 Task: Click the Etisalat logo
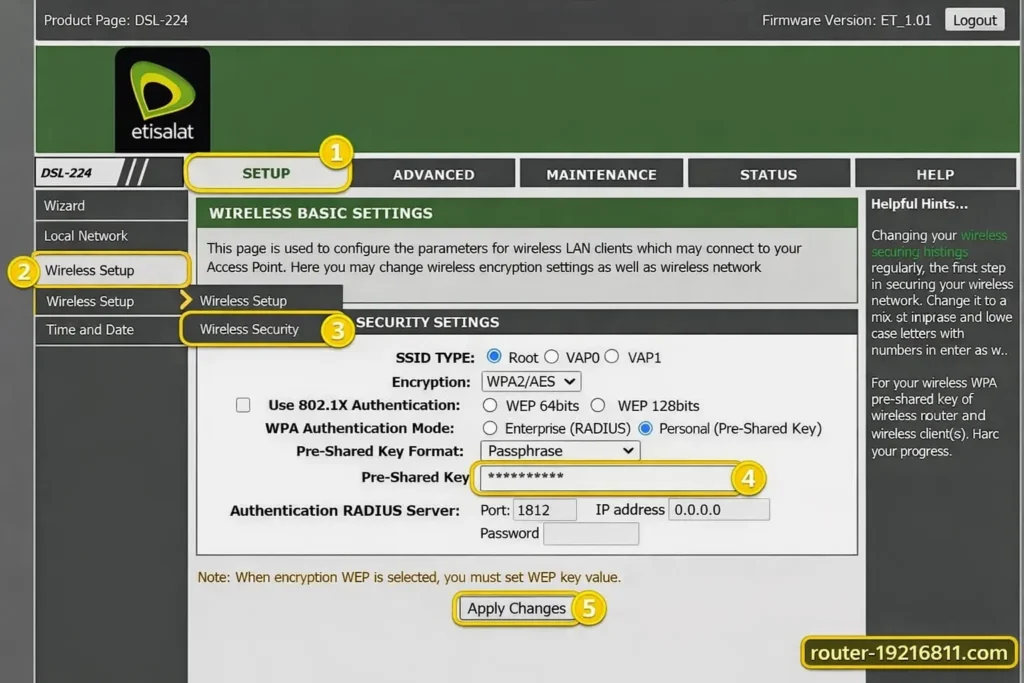tap(162, 98)
